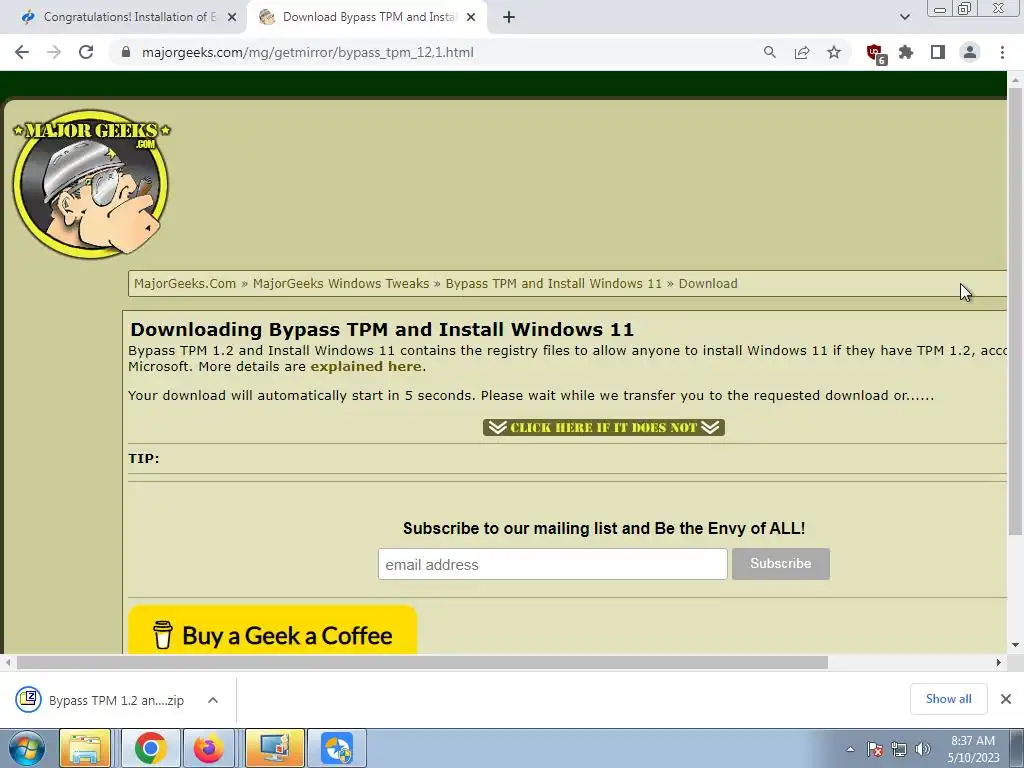1024x768 pixels.
Task: Show hidden system tray icons
Action: coord(850,749)
